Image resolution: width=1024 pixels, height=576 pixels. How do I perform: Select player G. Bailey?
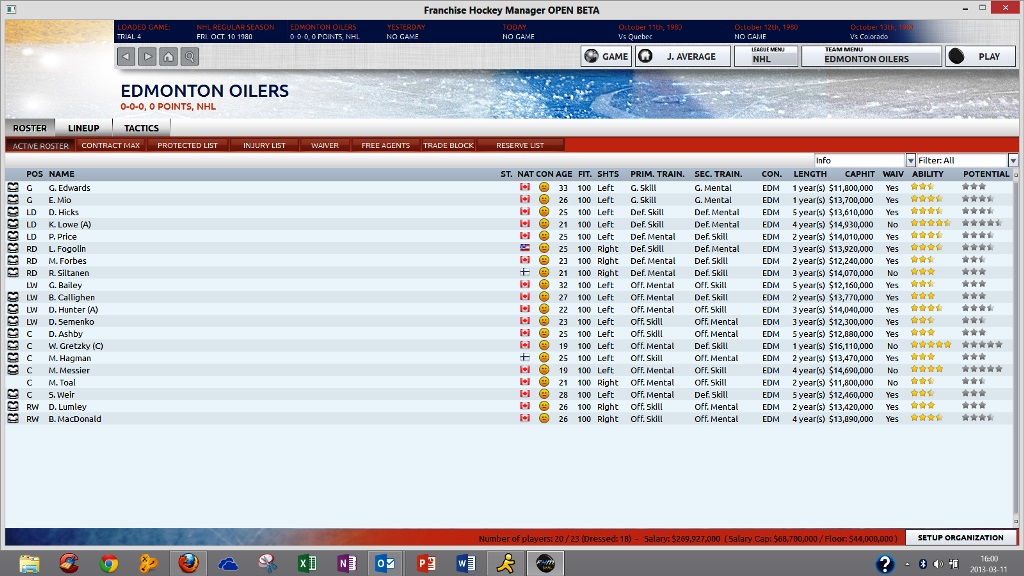click(65, 285)
